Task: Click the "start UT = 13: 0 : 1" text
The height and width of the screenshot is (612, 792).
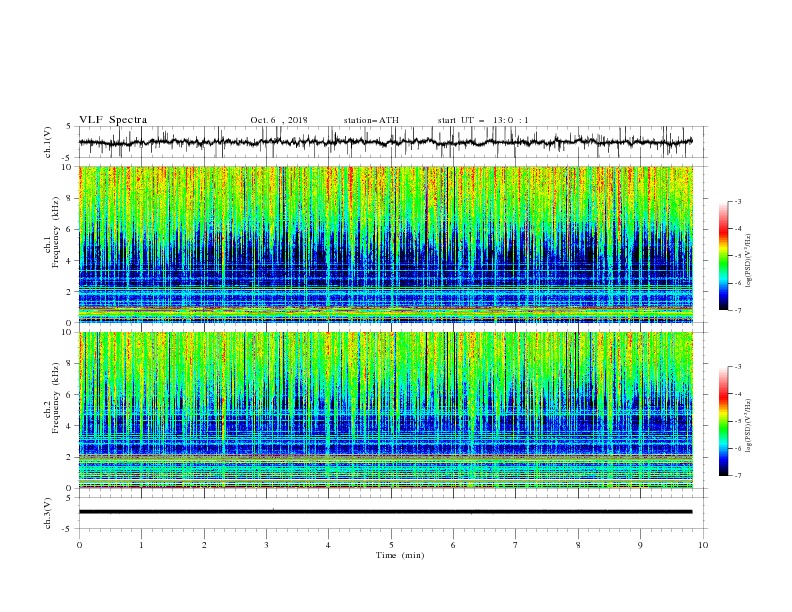Action: [x=483, y=120]
